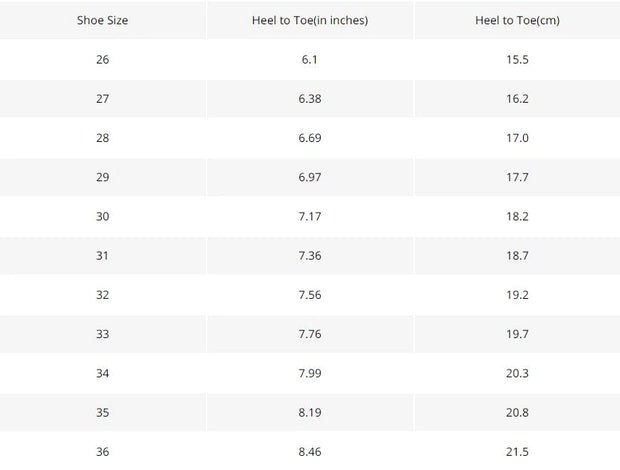Select the Heel to Toe(in inches) header
The image size is (620, 470).
pyautogui.click(x=310, y=20)
